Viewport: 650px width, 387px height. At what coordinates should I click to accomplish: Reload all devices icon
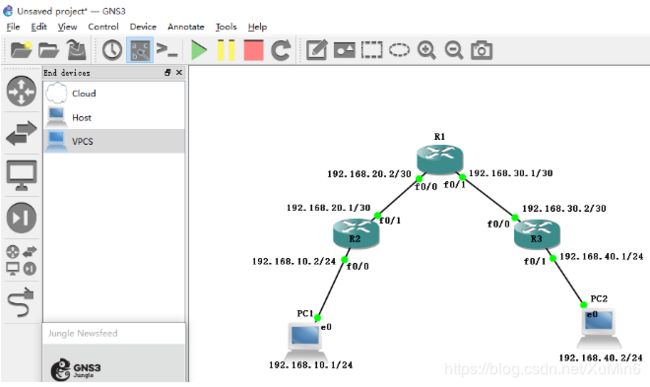click(x=281, y=50)
